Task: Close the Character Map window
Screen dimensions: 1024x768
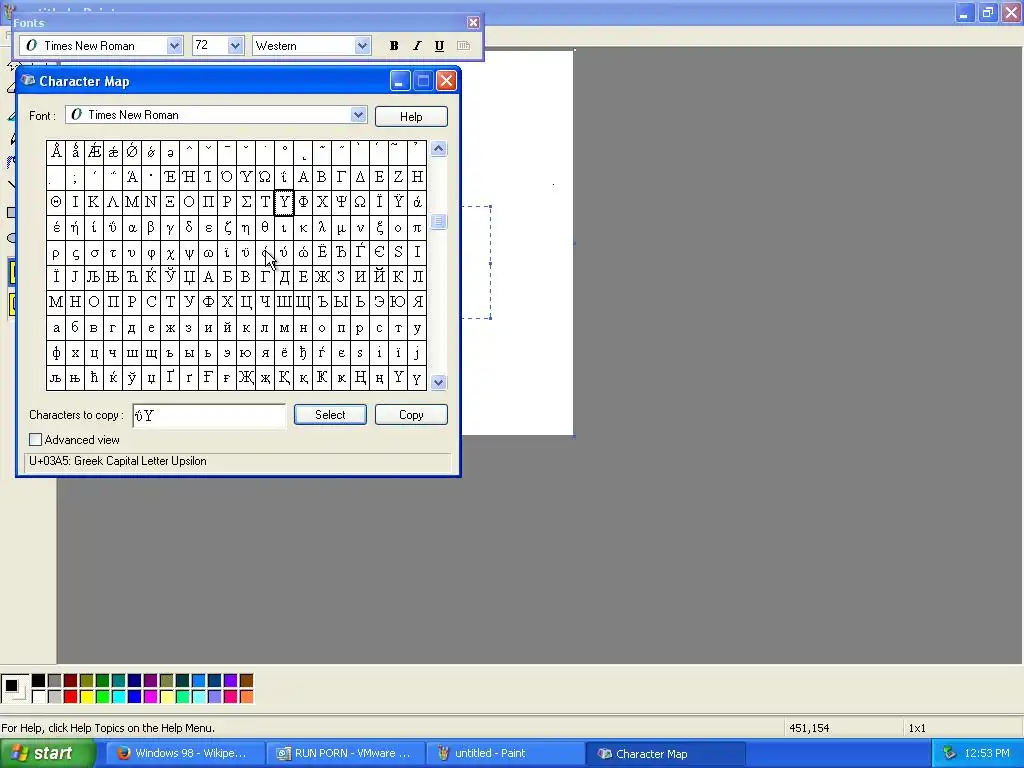Action: coord(446,81)
